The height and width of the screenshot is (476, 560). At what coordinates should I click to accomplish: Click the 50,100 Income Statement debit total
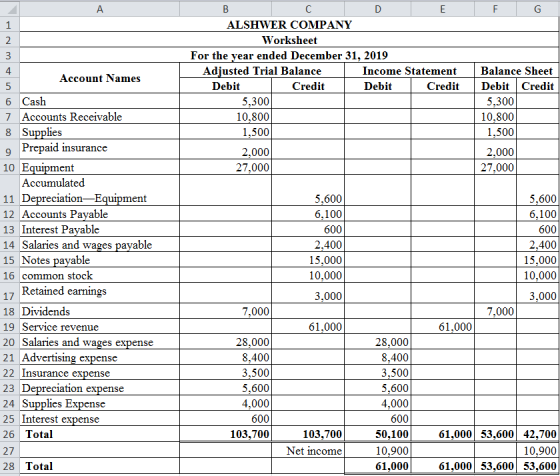tap(378, 434)
